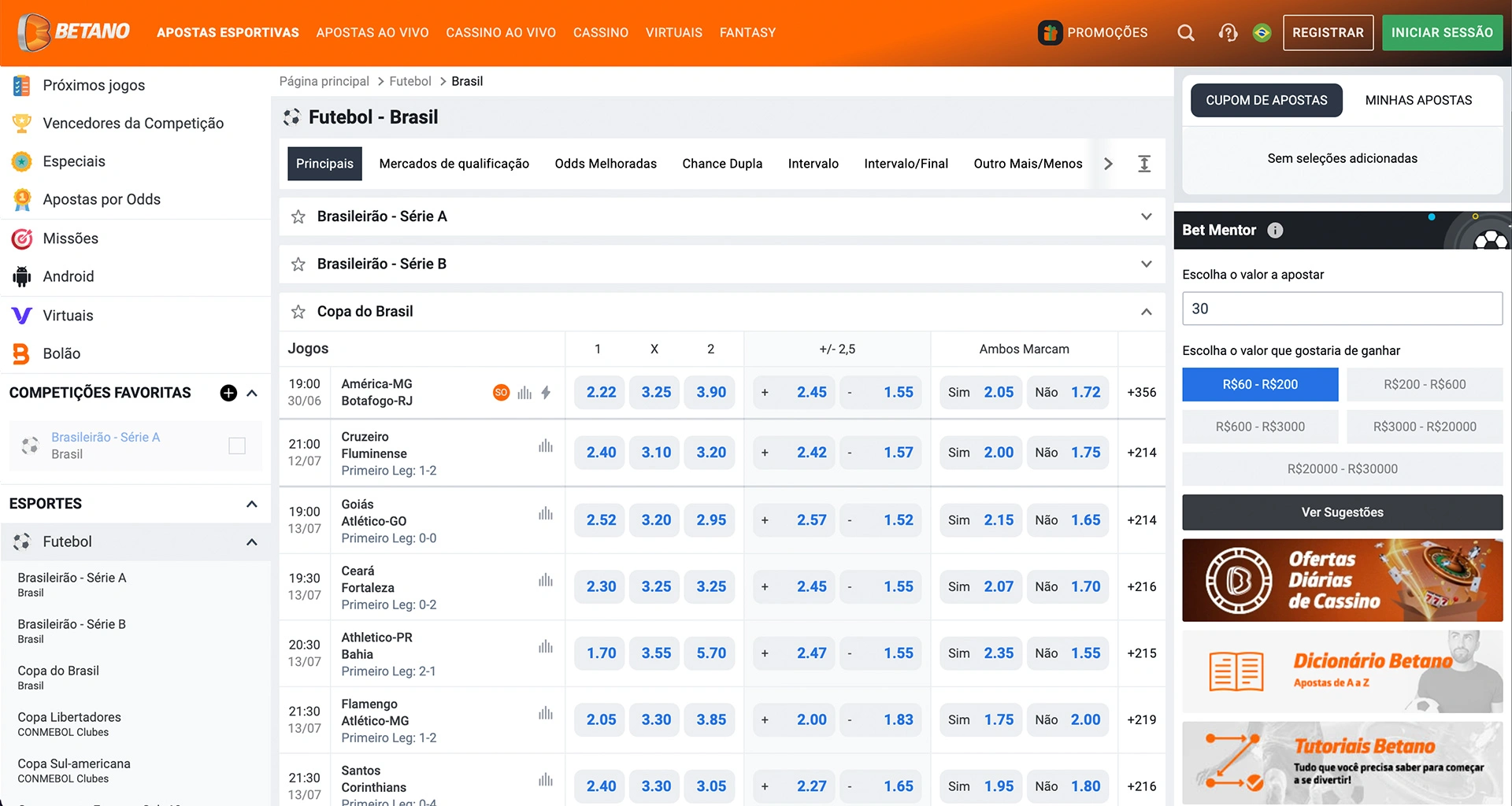Favorite Brasileirão - Série B star
This screenshot has width=1512, height=806.
[298, 264]
